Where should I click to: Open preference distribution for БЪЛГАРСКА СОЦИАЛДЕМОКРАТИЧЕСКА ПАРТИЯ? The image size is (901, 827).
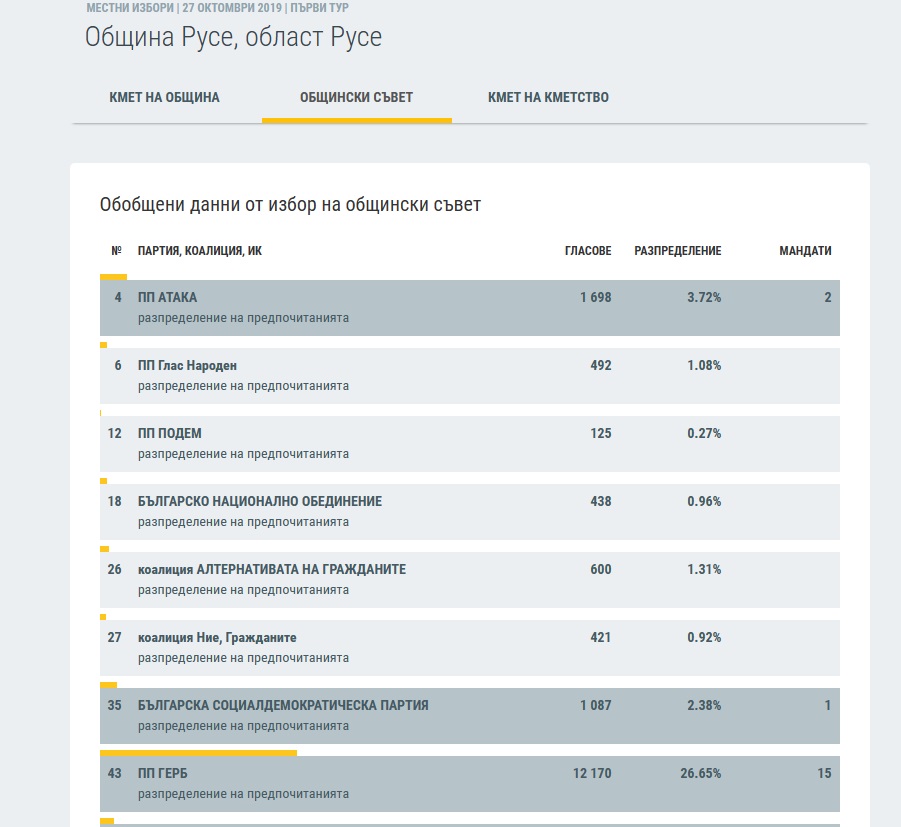click(x=243, y=726)
